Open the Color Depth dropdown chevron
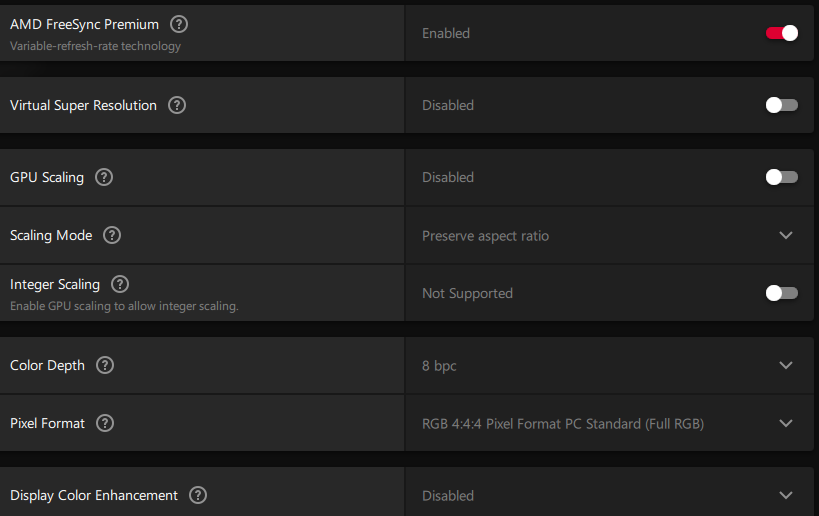Screen dimensions: 819x516 pyautogui.click(x=786, y=366)
